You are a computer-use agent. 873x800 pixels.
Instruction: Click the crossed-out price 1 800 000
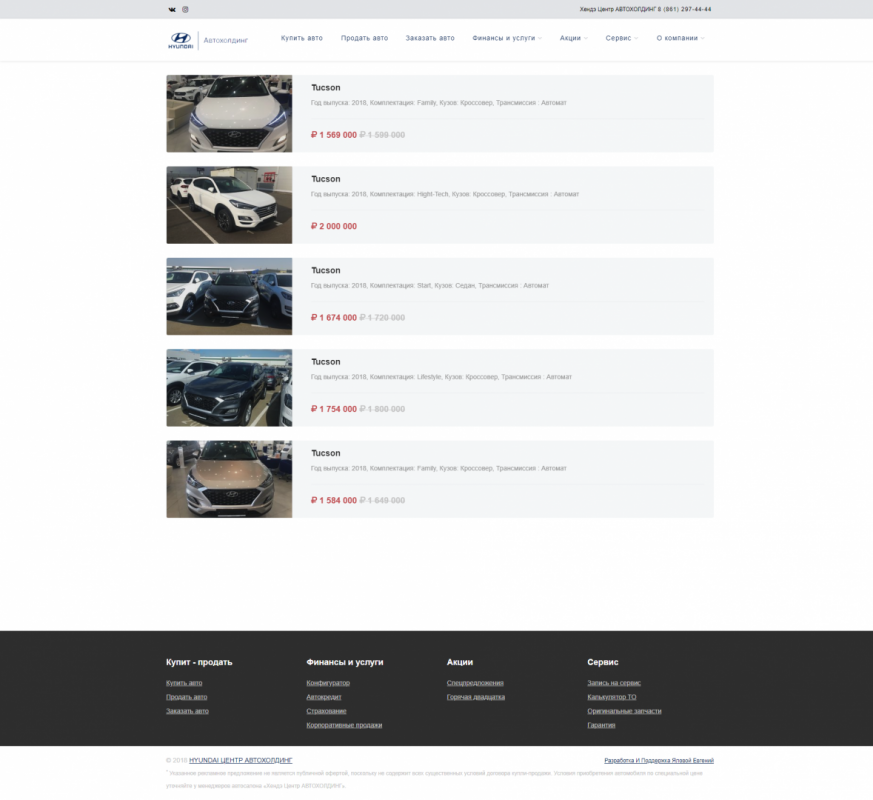click(382, 409)
